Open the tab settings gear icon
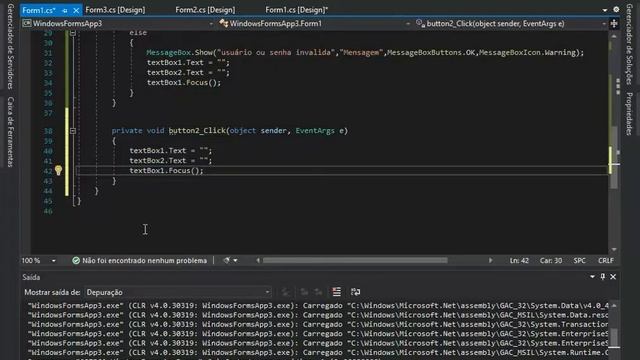The image size is (640, 360). tap(616, 9)
